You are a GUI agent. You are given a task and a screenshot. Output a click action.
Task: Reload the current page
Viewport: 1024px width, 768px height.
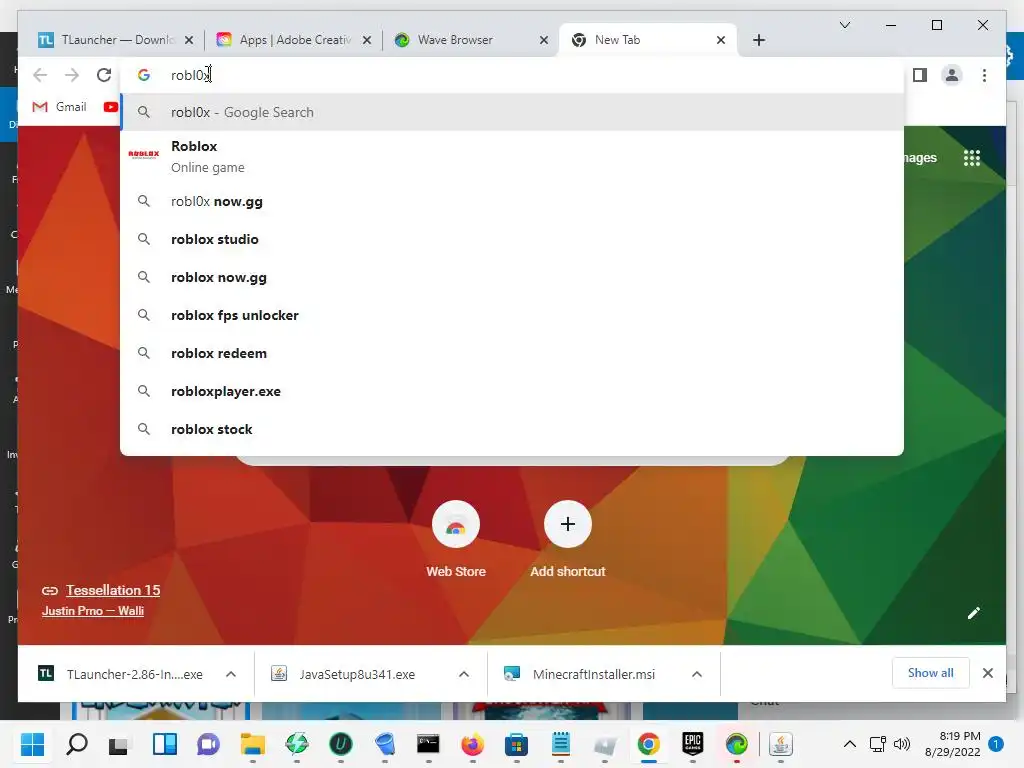point(104,75)
